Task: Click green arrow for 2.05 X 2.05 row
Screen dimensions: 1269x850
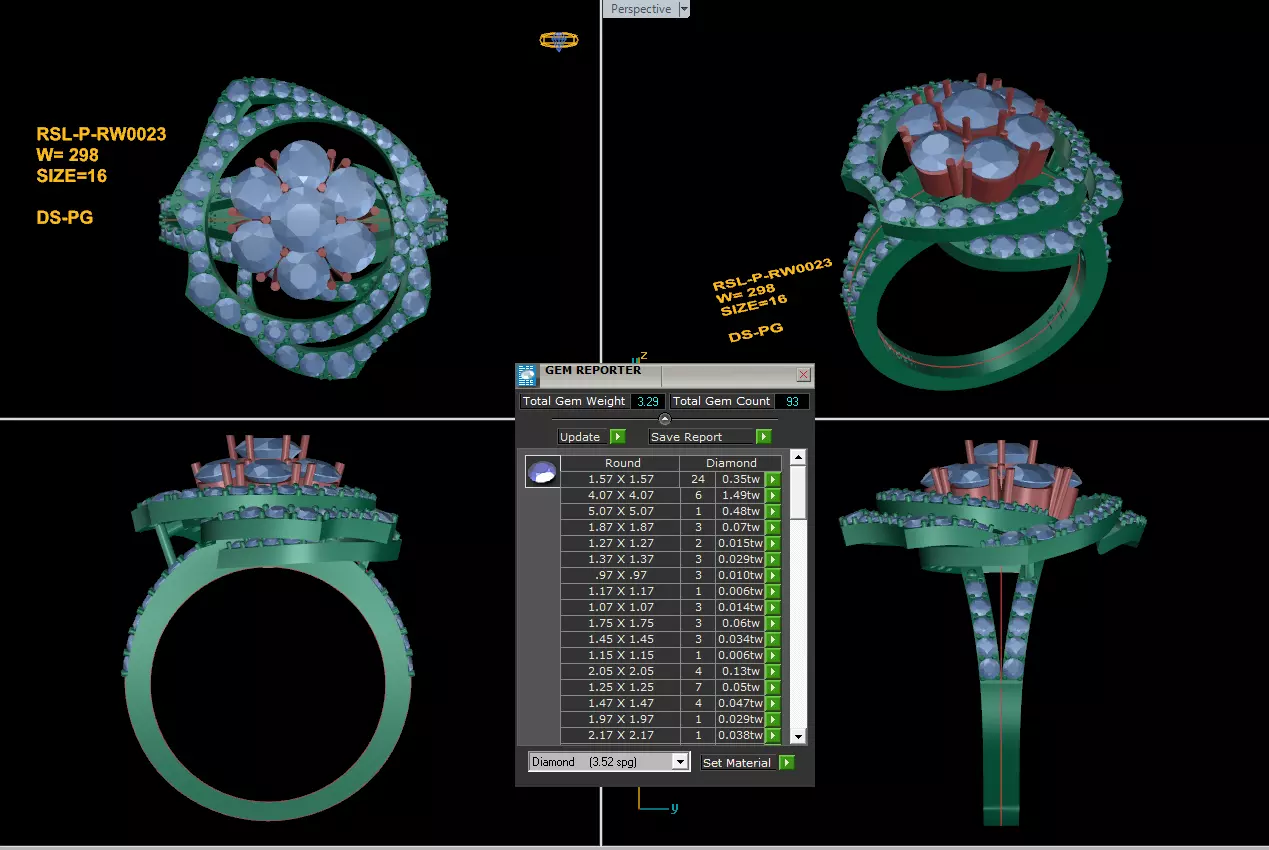Action: click(772, 672)
